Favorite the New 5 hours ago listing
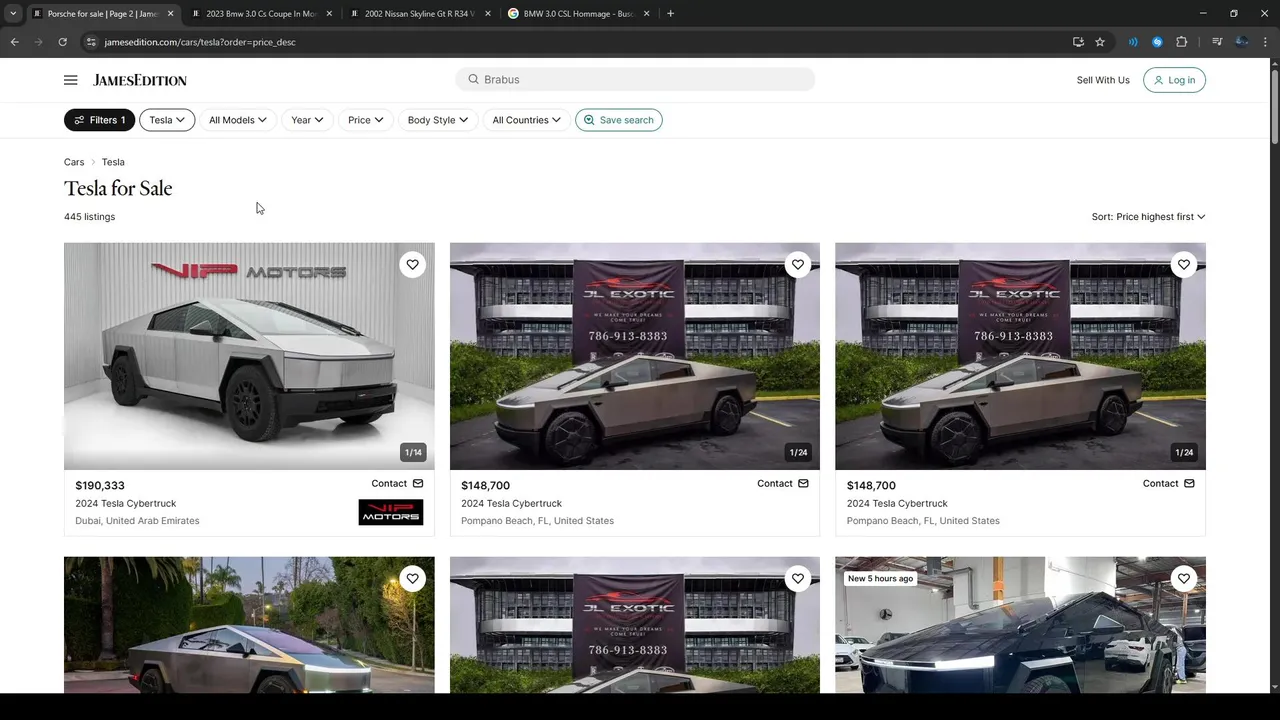 tap(1184, 578)
